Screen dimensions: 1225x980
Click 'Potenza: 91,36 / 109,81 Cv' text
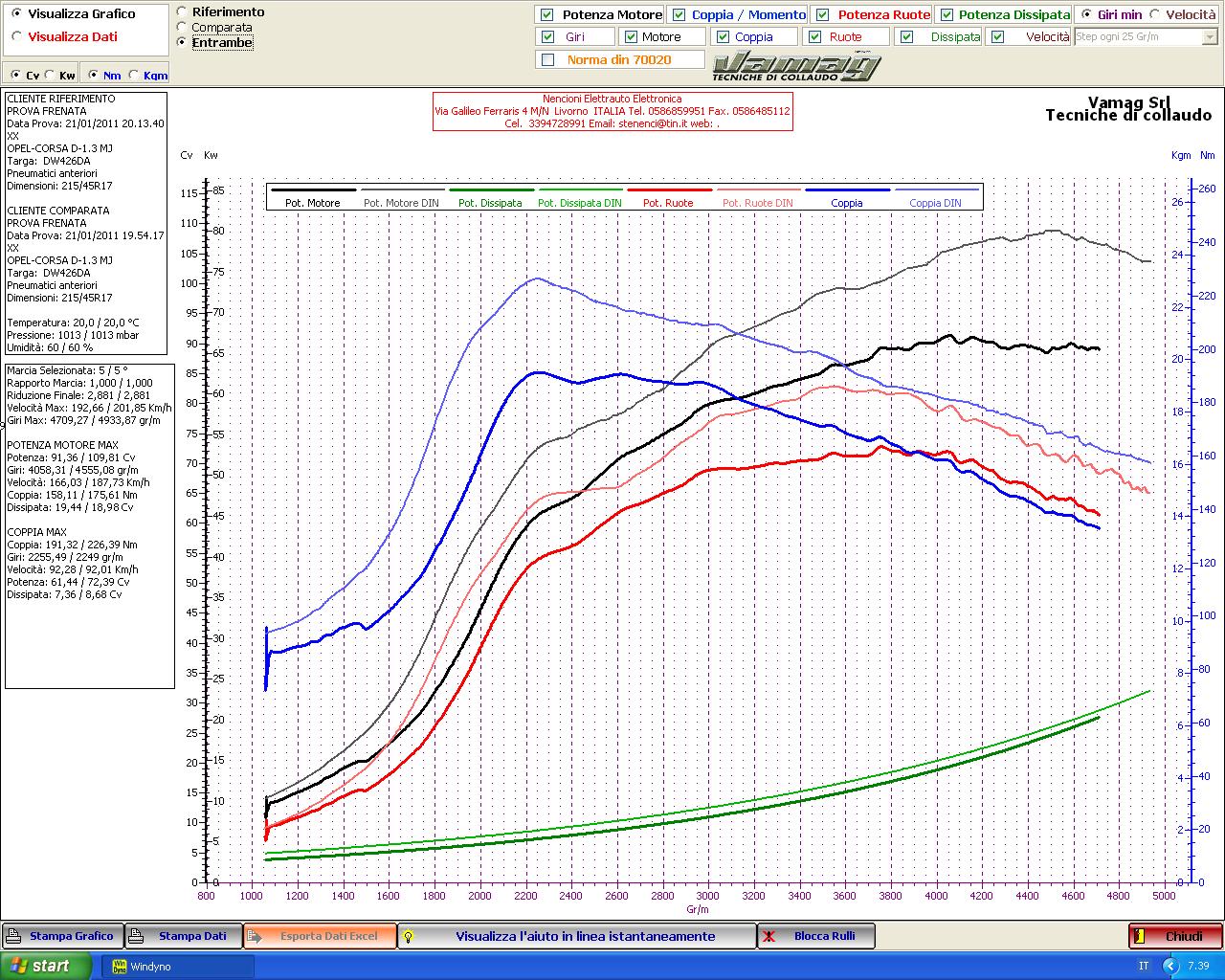click(72, 457)
